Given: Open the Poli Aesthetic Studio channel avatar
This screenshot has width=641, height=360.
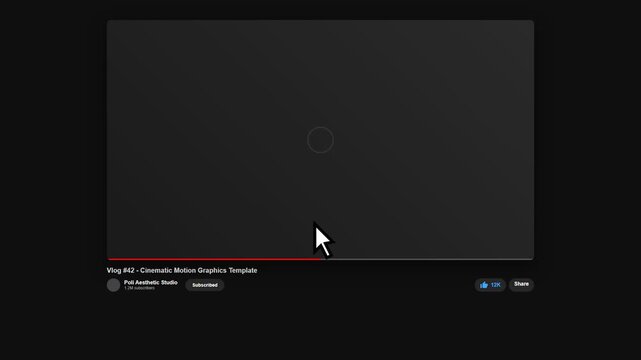Looking at the screenshot, I should click(x=113, y=285).
